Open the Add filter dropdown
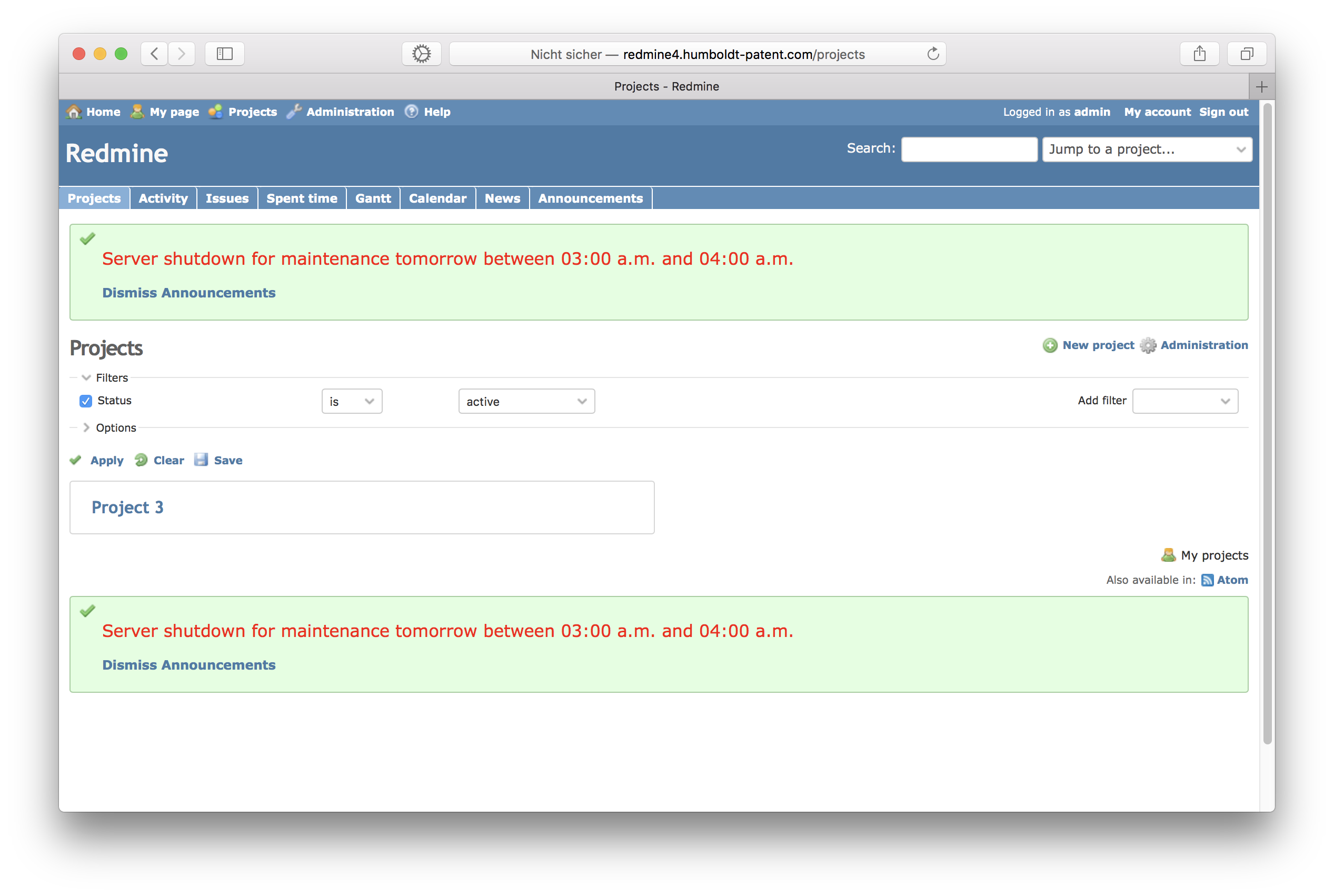Image resolution: width=1334 pixels, height=896 pixels. [1186, 401]
